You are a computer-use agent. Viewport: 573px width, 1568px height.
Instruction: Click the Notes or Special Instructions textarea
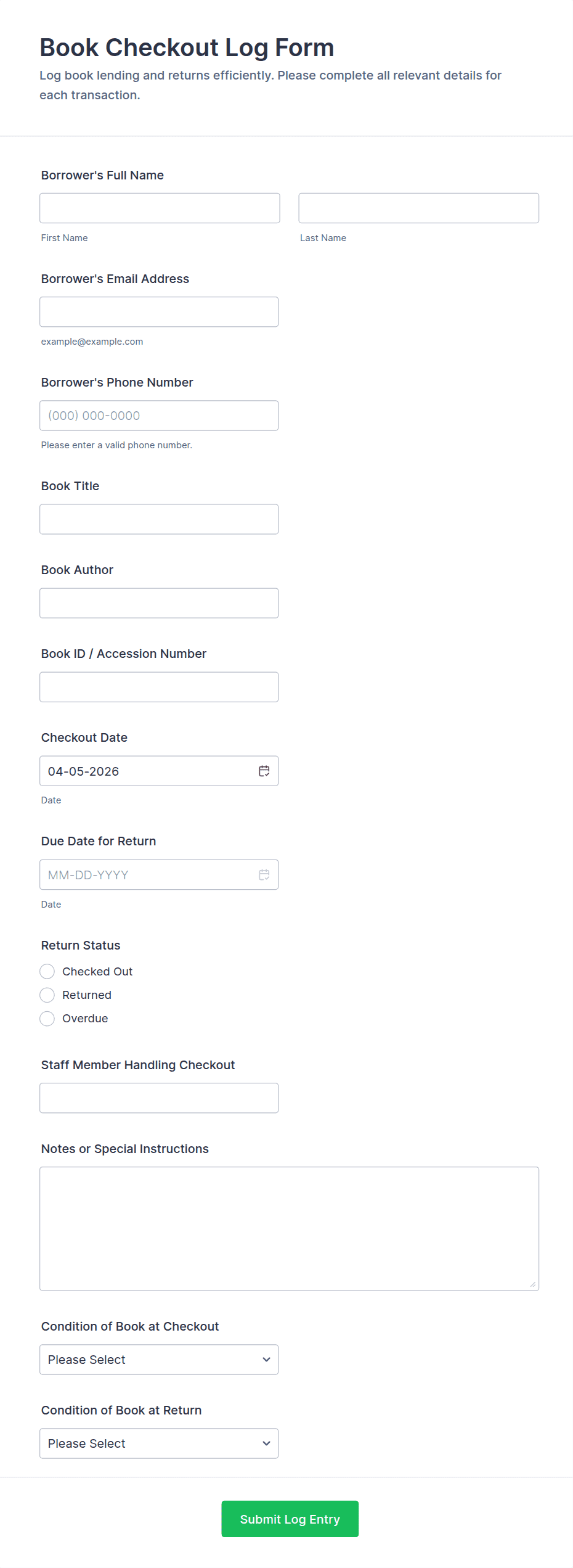point(289,1228)
